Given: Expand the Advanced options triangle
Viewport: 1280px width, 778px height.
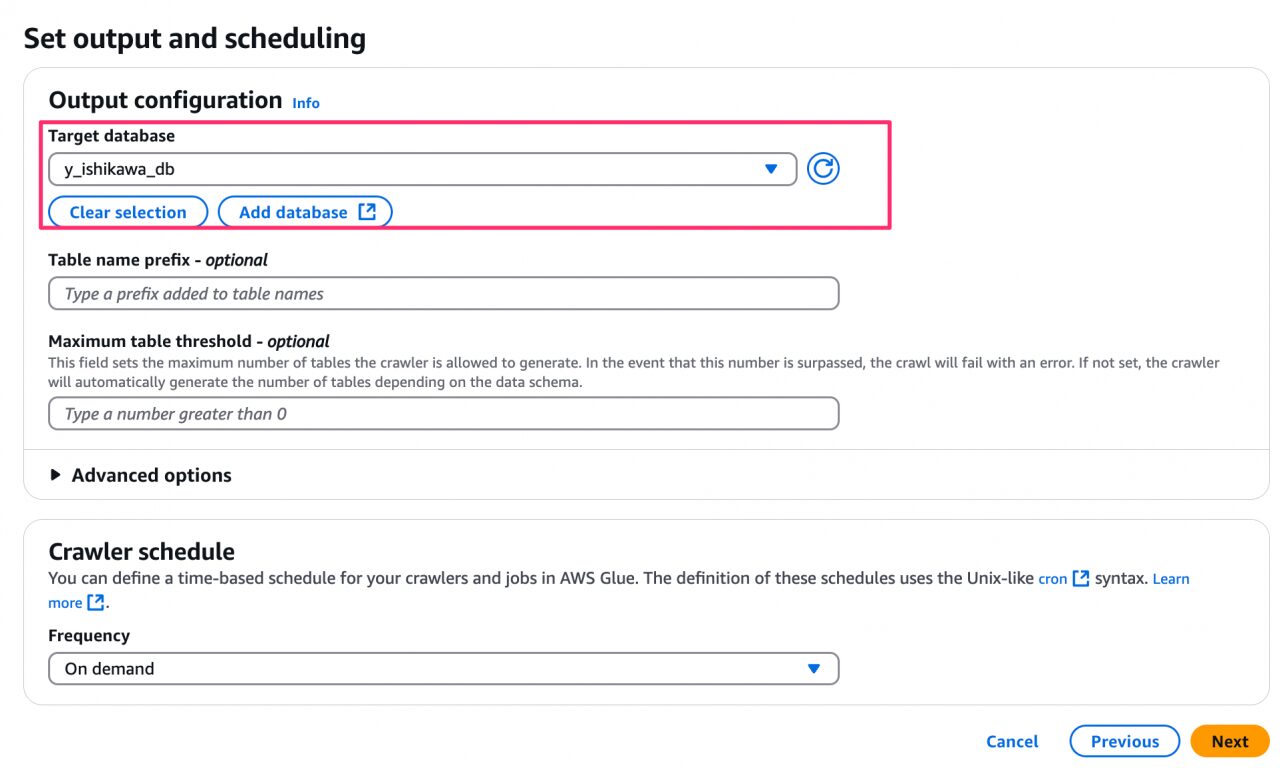Looking at the screenshot, I should click(55, 475).
